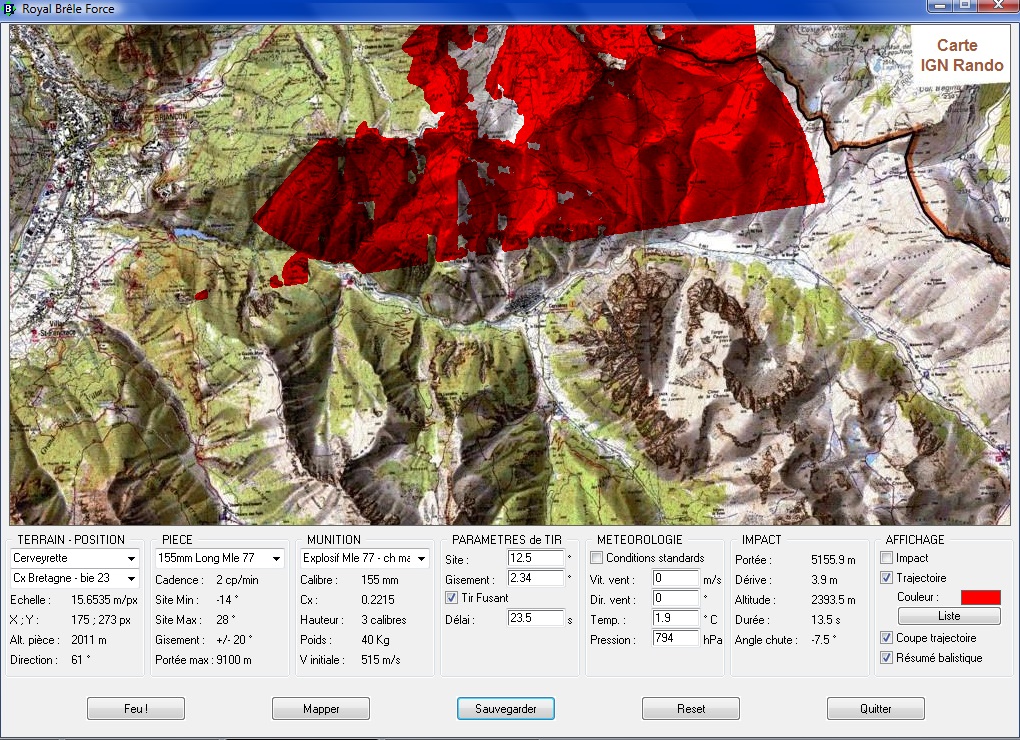Click the Dérive value 3.9 m
Viewport: 1020px width, 740px height.
824,580
